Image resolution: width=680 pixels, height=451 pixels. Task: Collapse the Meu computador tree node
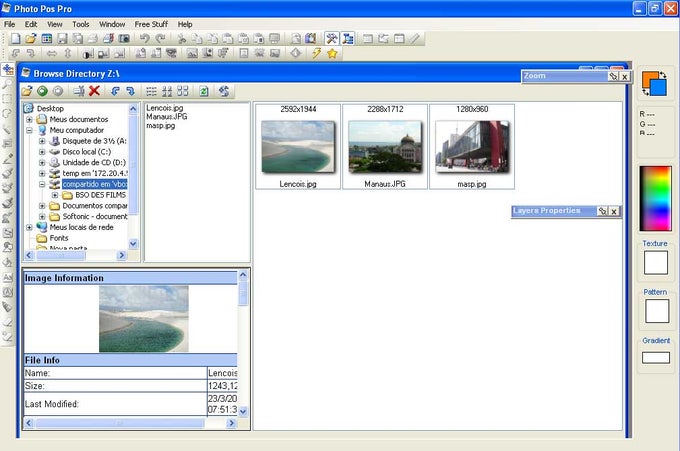coord(29,130)
